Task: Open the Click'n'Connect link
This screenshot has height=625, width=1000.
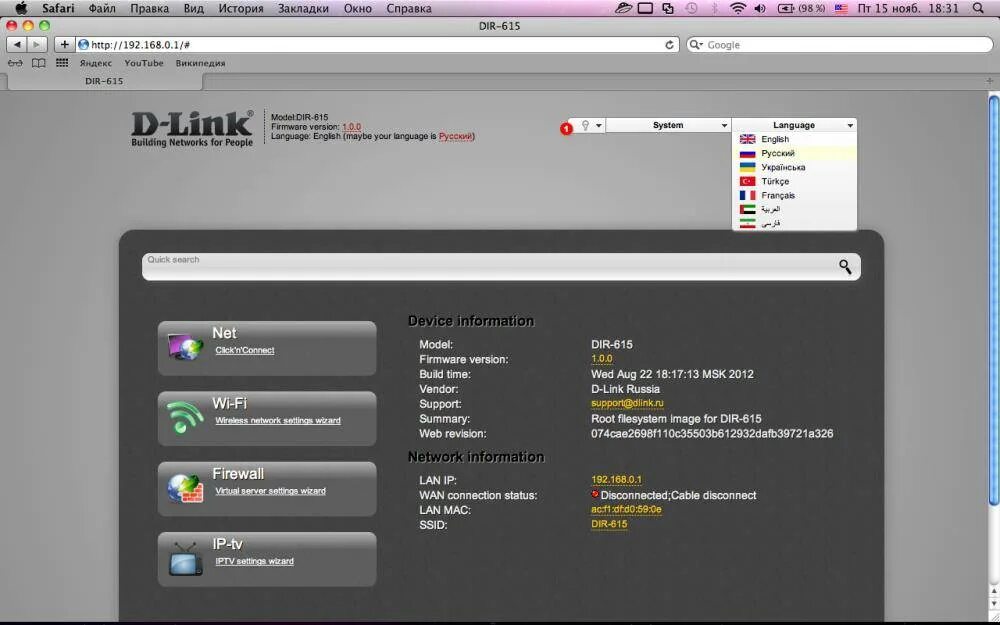Action: pyautogui.click(x=245, y=350)
